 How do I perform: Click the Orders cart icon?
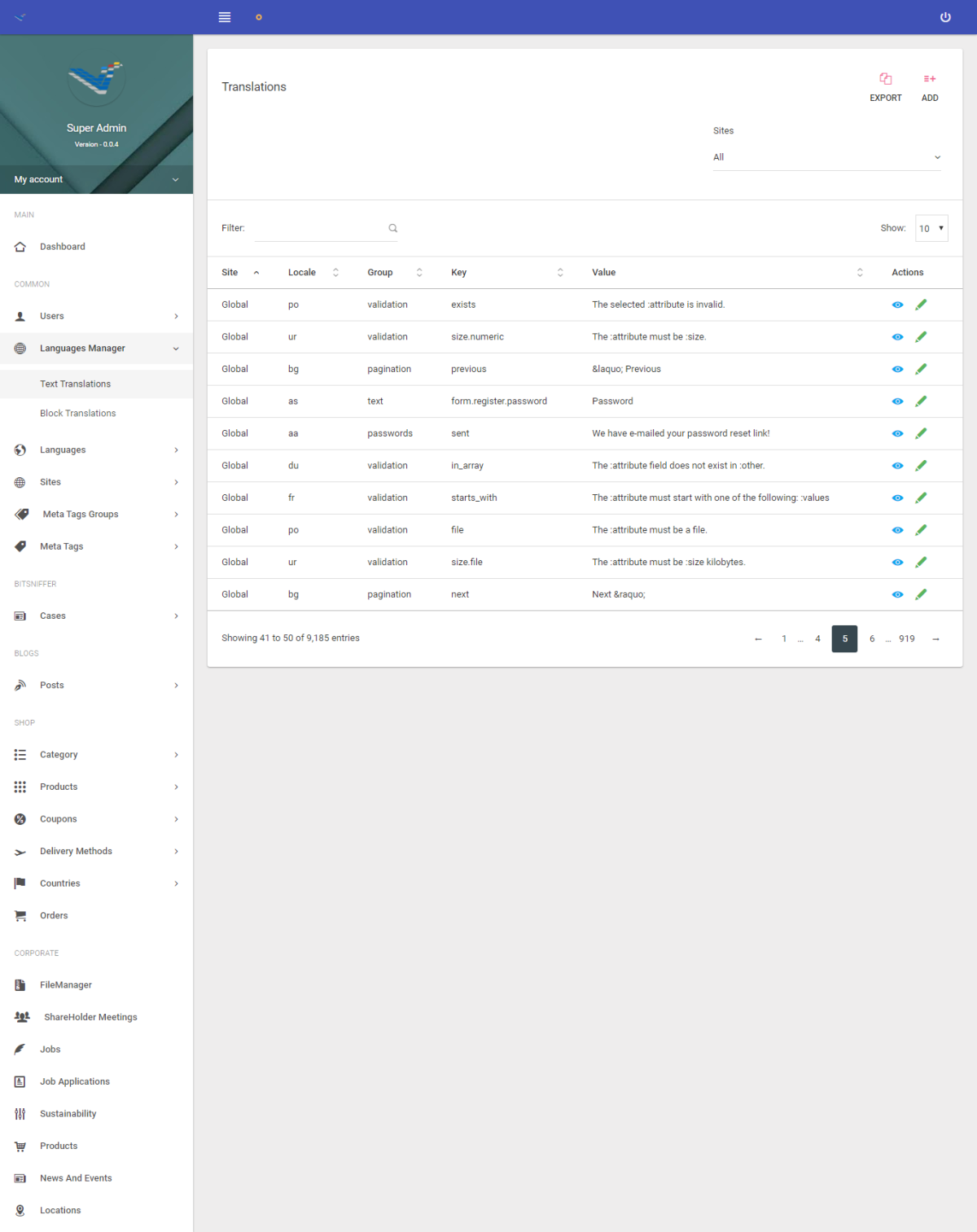(x=19, y=915)
